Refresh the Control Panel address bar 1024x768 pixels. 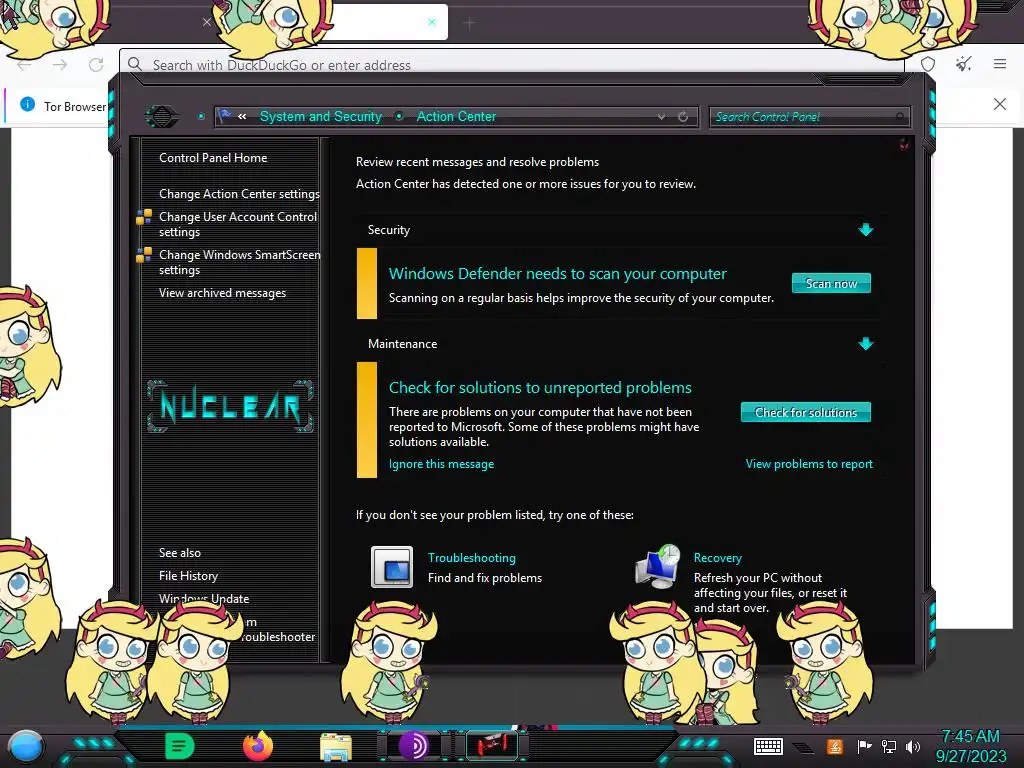tap(683, 117)
